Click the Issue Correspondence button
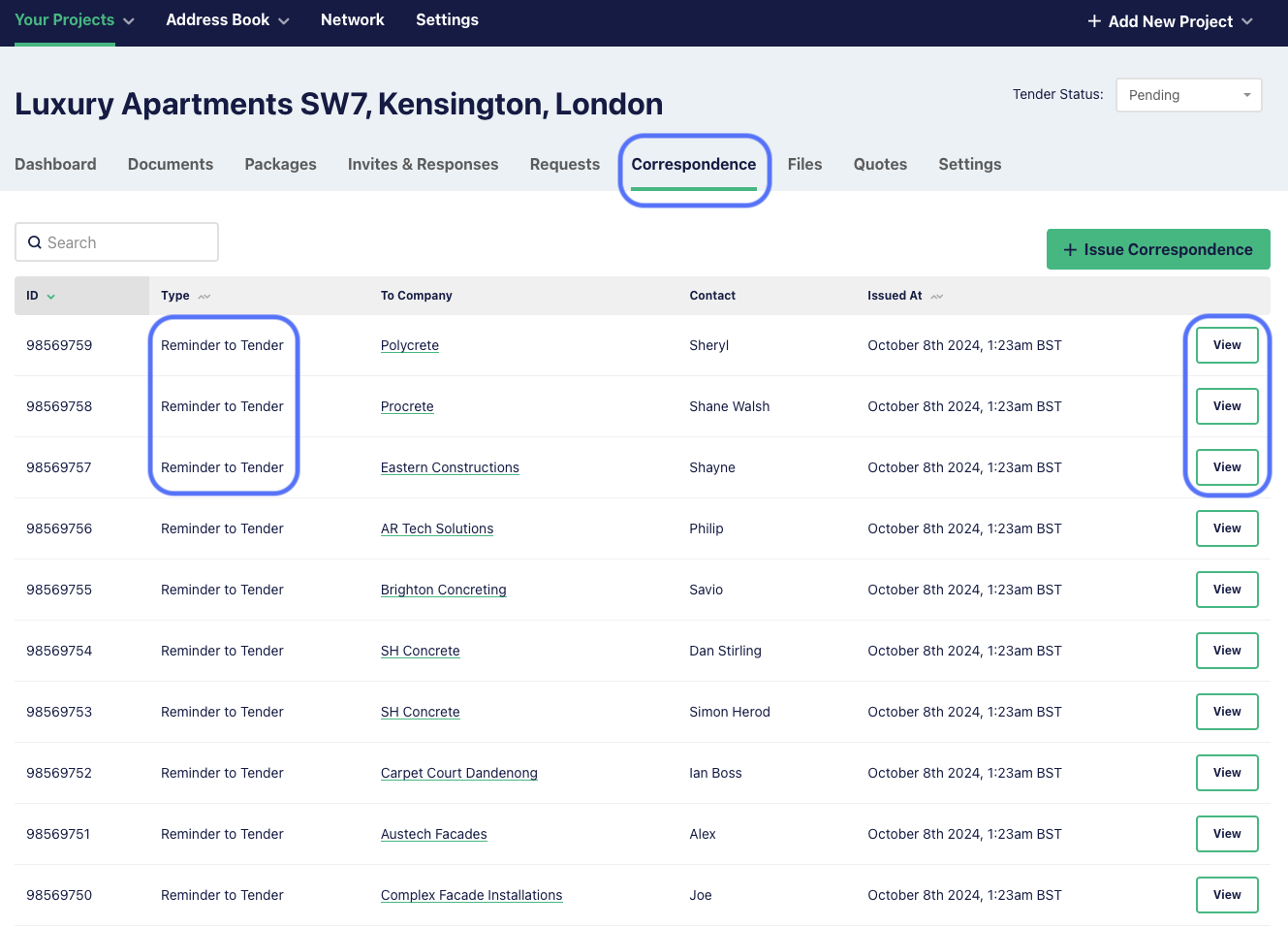The width and height of the screenshot is (1288, 927). pos(1158,249)
